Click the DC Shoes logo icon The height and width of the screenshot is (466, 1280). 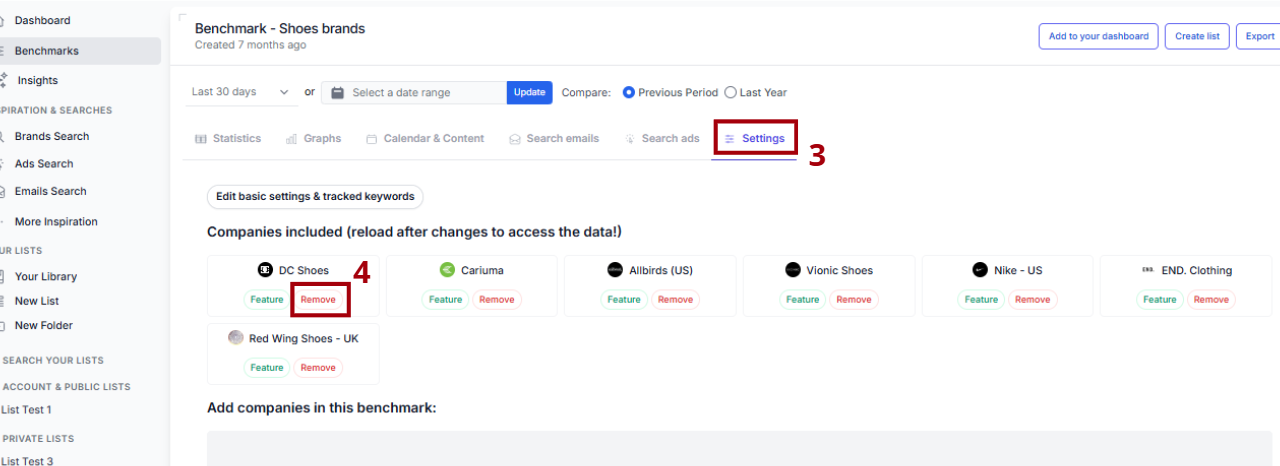click(x=265, y=270)
